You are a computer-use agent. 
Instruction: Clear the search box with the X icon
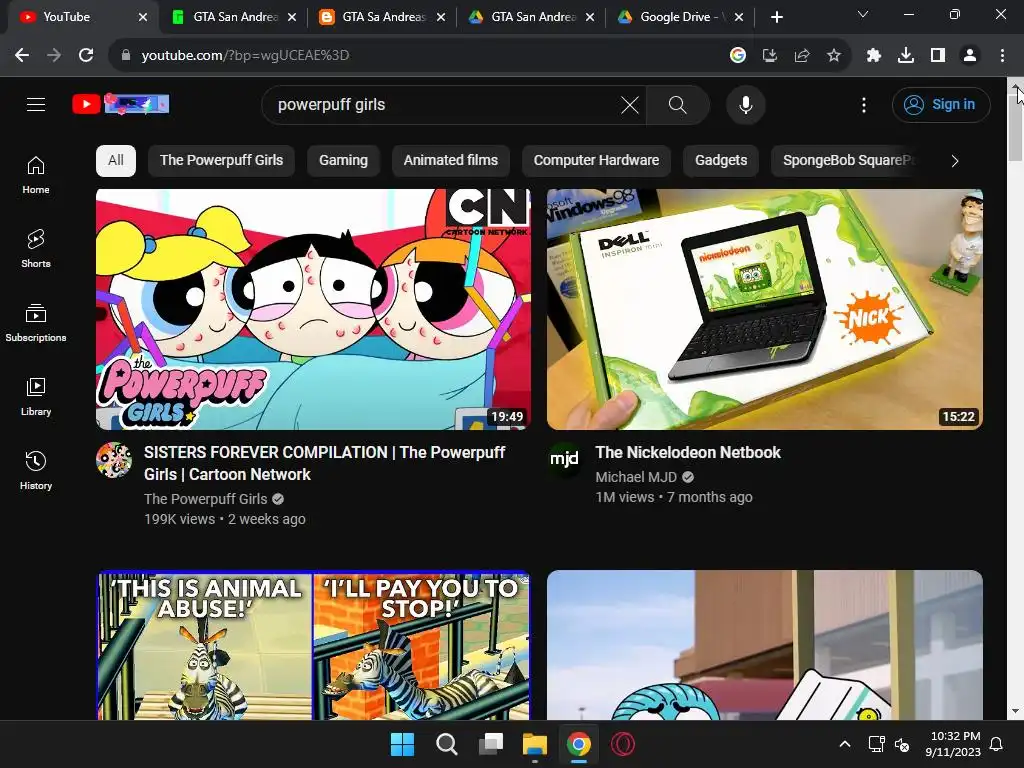click(x=630, y=104)
